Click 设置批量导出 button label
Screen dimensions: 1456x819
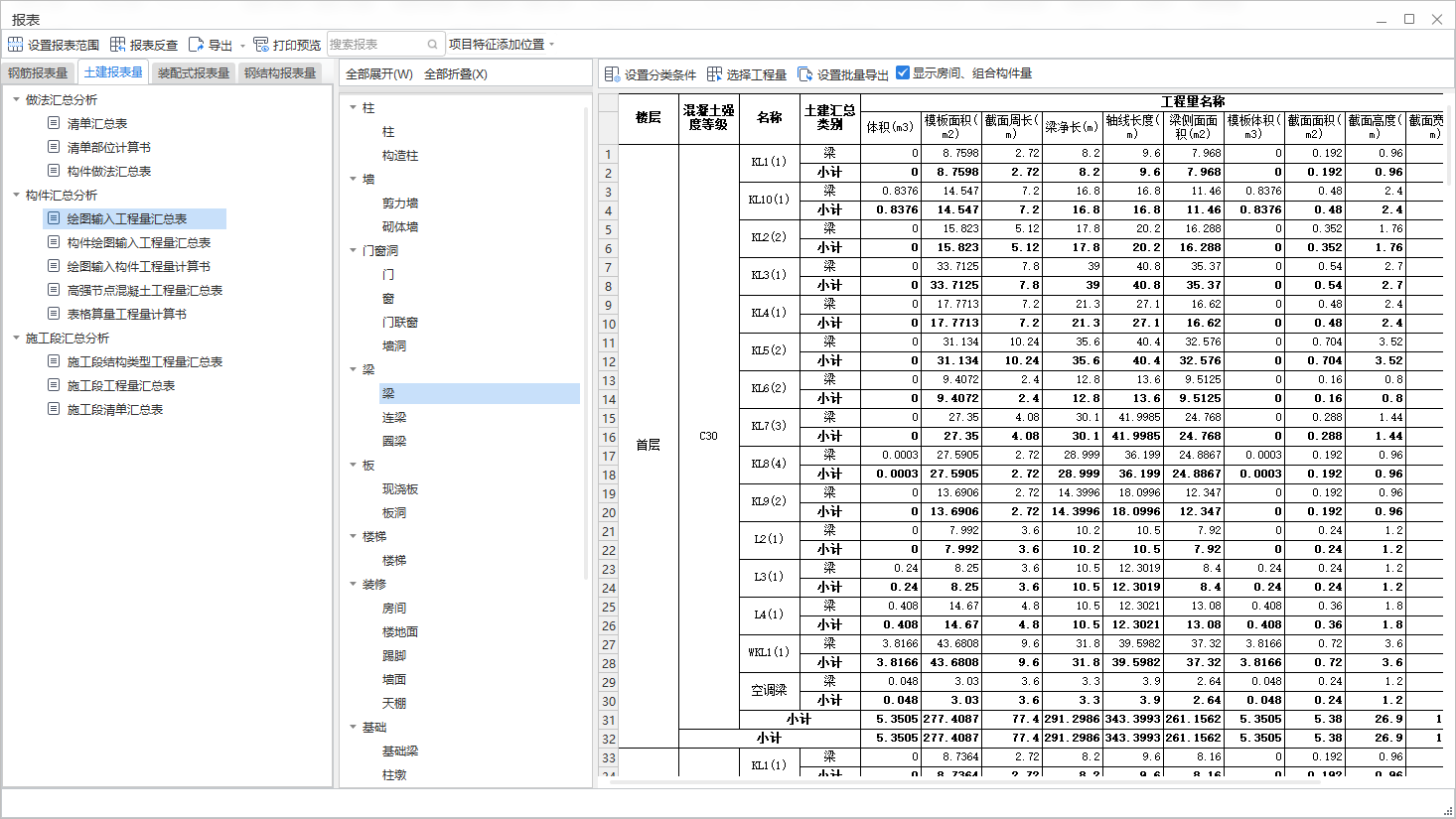[x=853, y=74]
